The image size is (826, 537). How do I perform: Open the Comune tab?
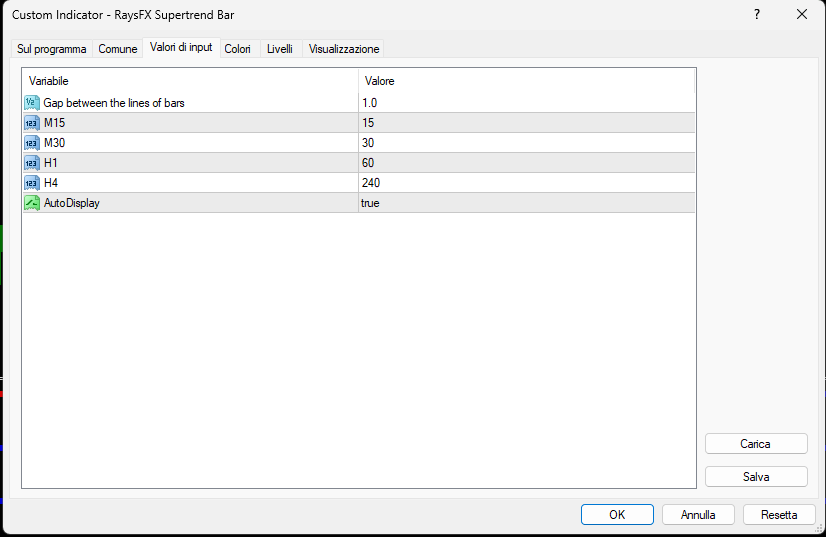pos(117,49)
